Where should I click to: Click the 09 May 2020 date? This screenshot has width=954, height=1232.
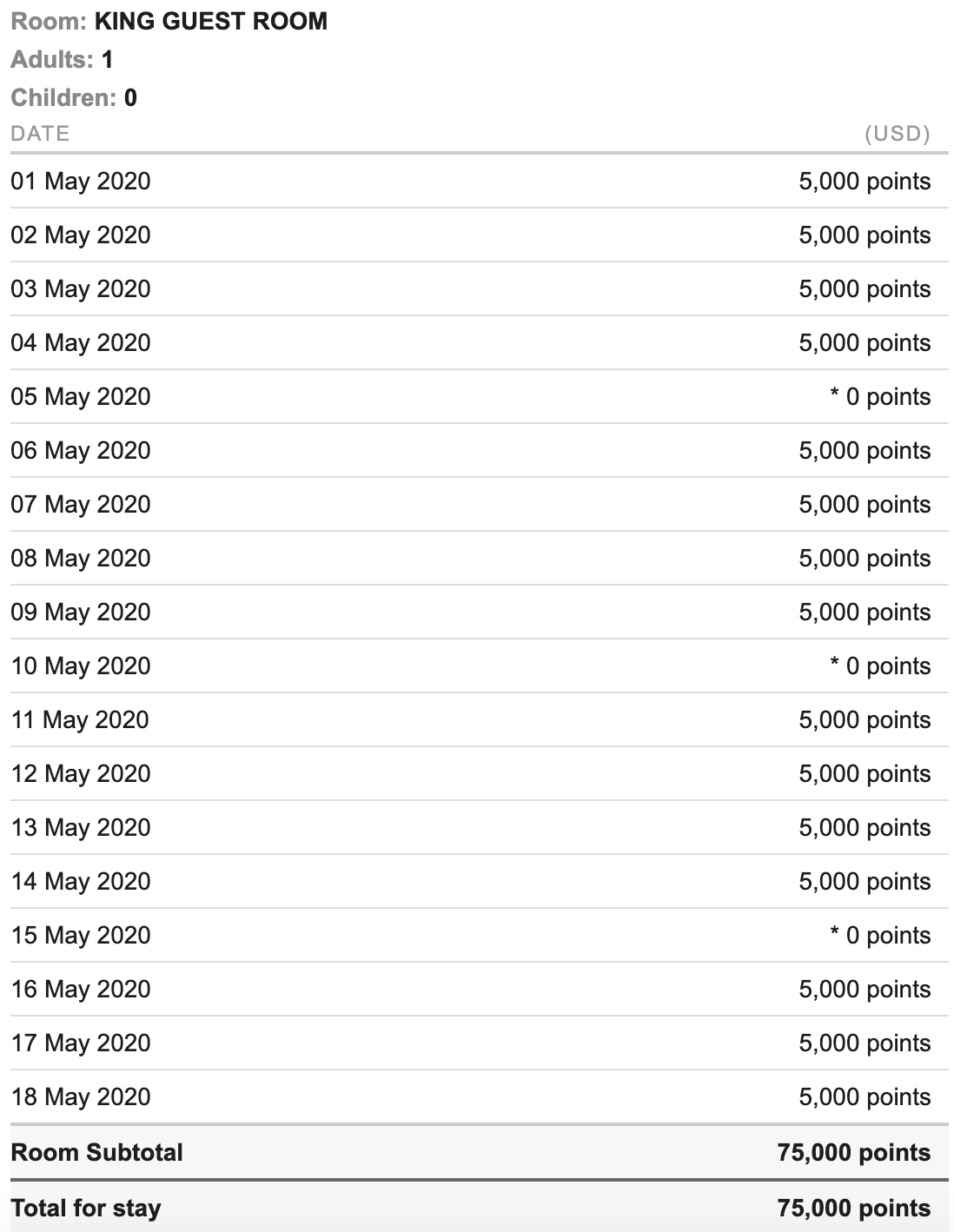click(81, 613)
